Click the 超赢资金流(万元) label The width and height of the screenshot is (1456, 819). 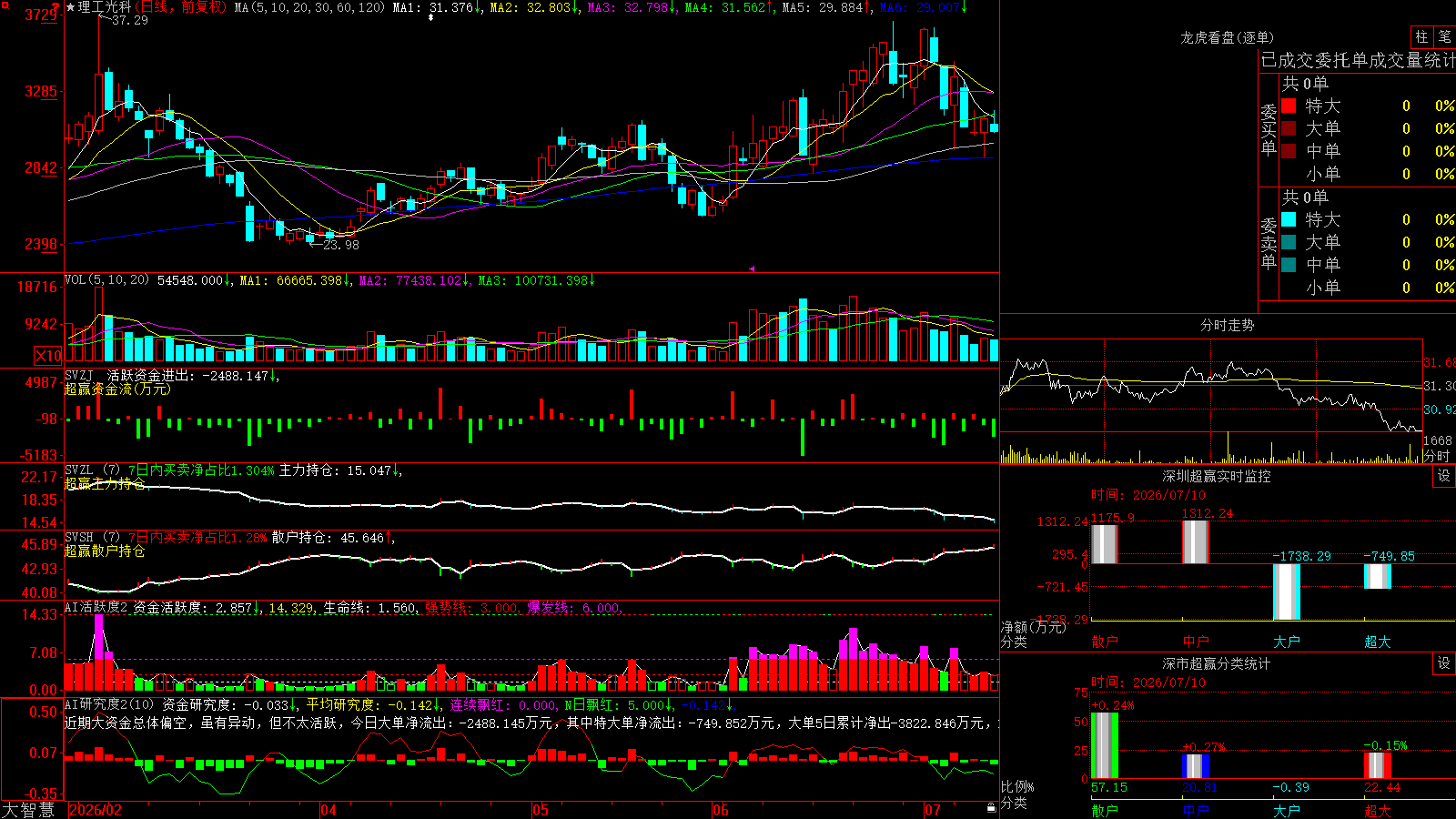click(x=117, y=389)
